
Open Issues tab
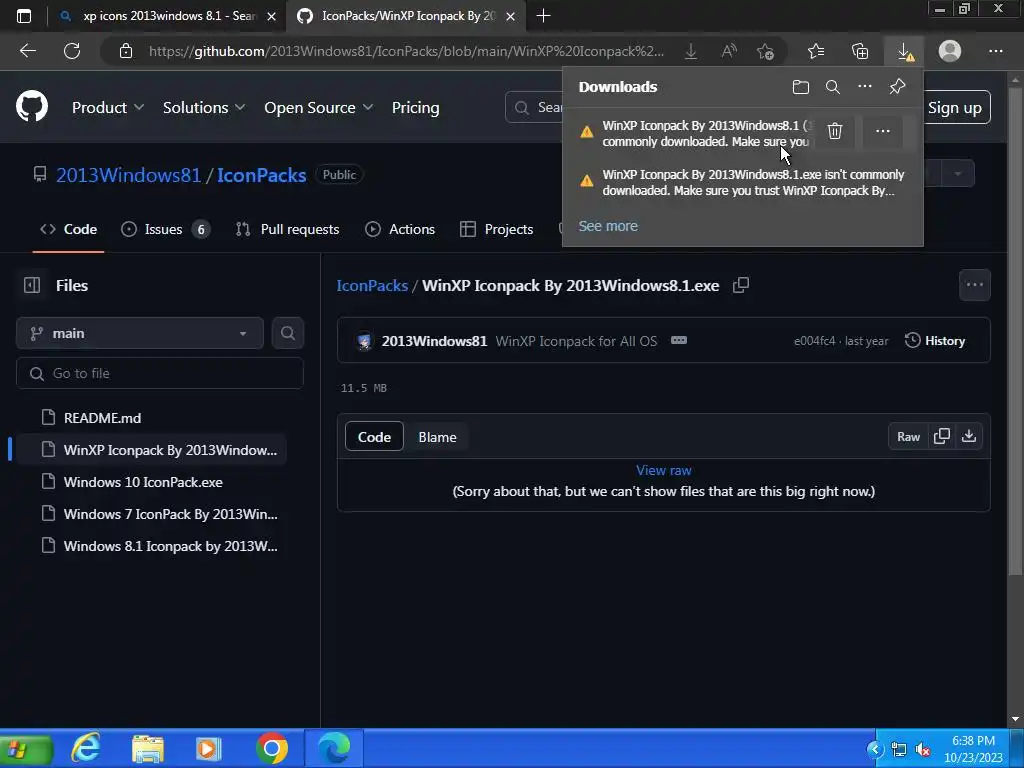pyautogui.click(x=165, y=229)
